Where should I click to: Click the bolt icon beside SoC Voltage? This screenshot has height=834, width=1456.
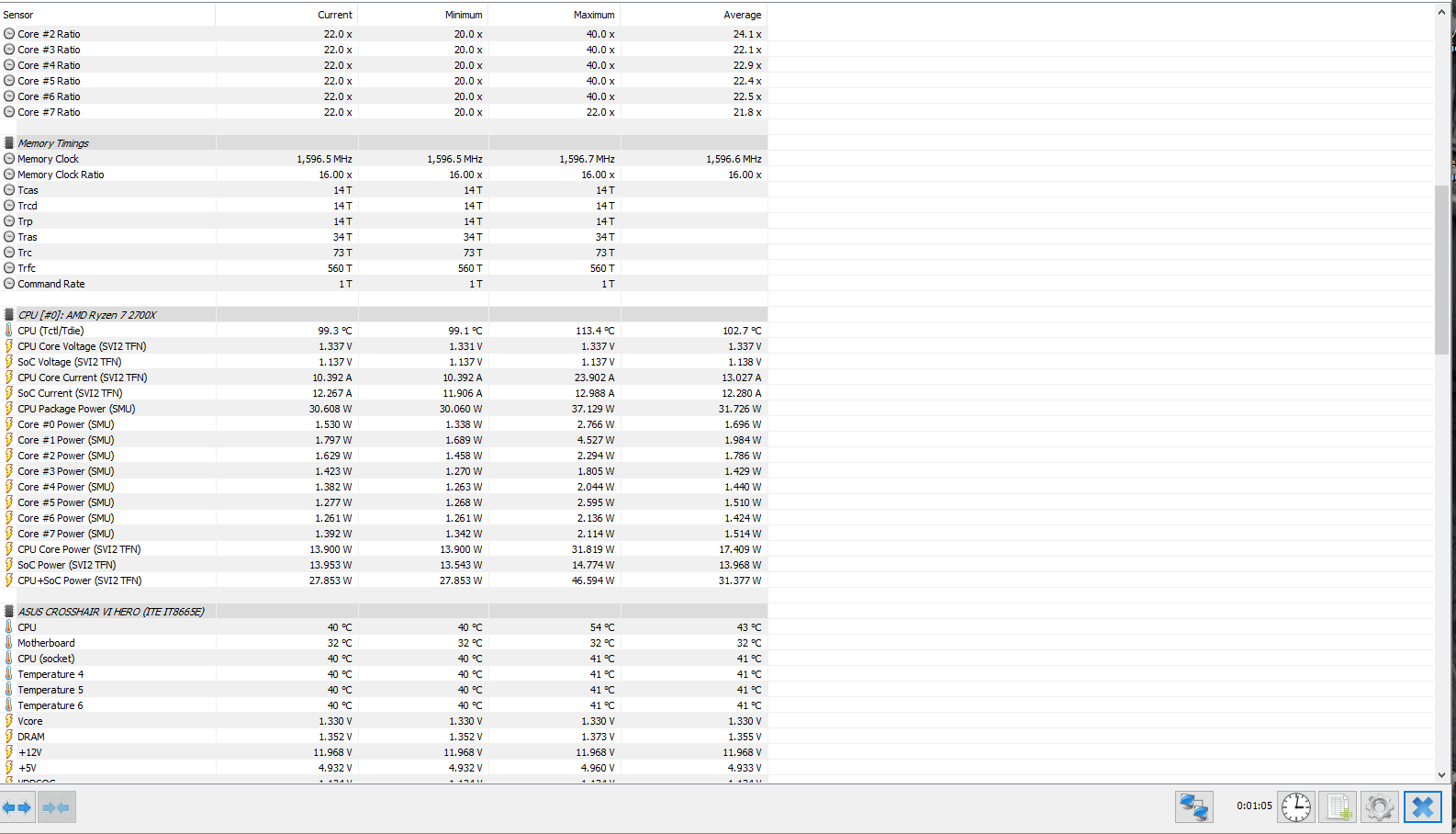(9, 362)
